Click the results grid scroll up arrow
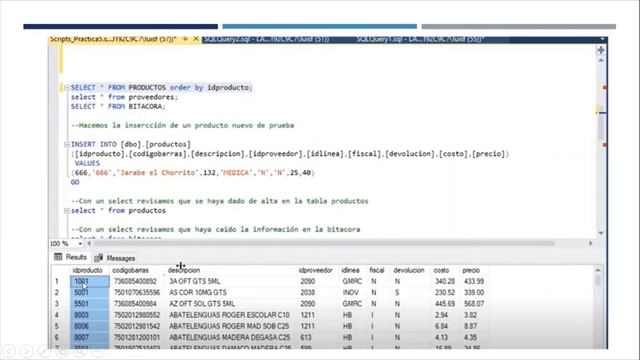Screen dimensions: 640x360 coord(598,270)
